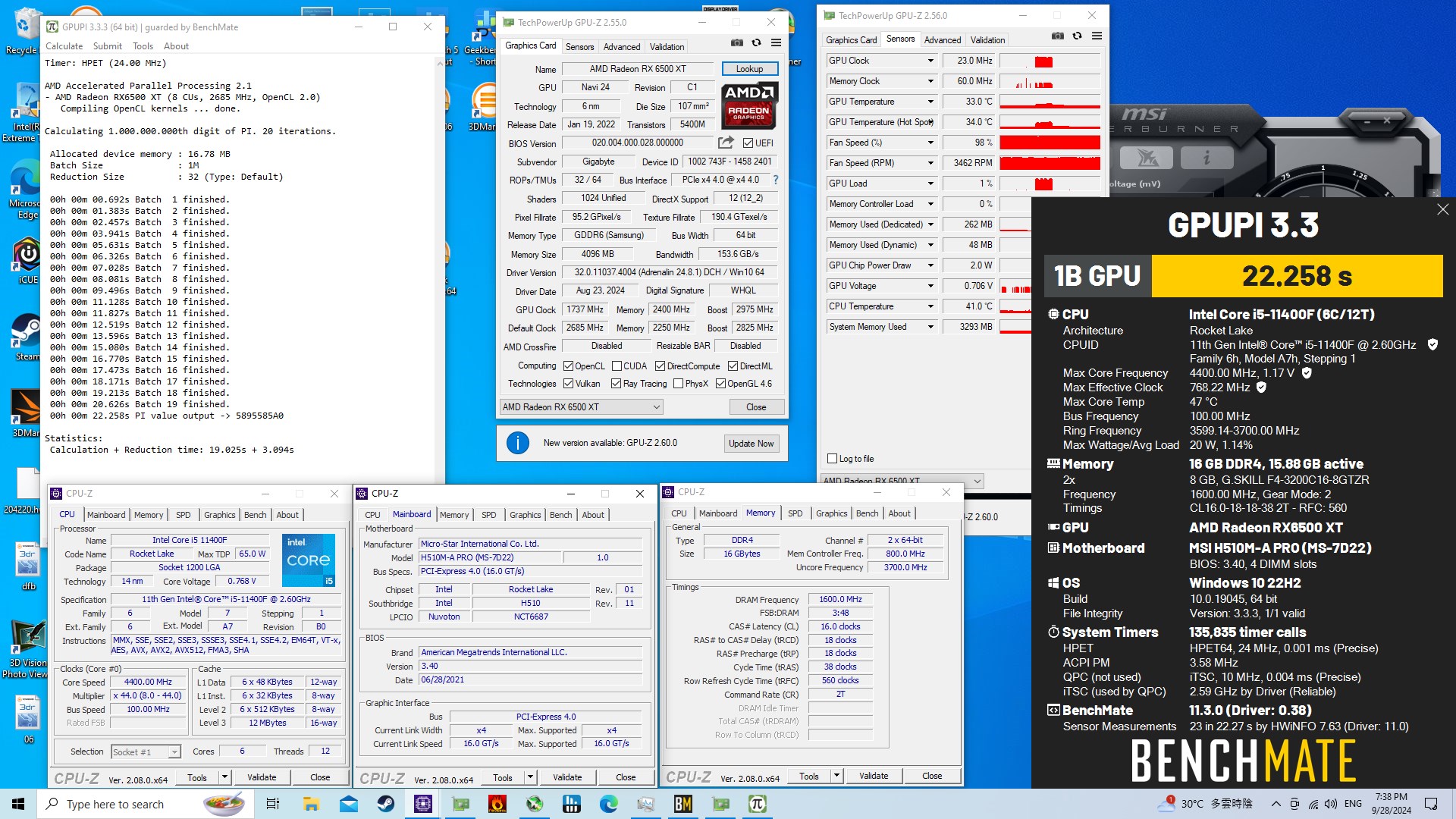Click the Task View taskbar icon
Image resolution: width=1456 pixels, height=819 pixels.
click(273, 804)
